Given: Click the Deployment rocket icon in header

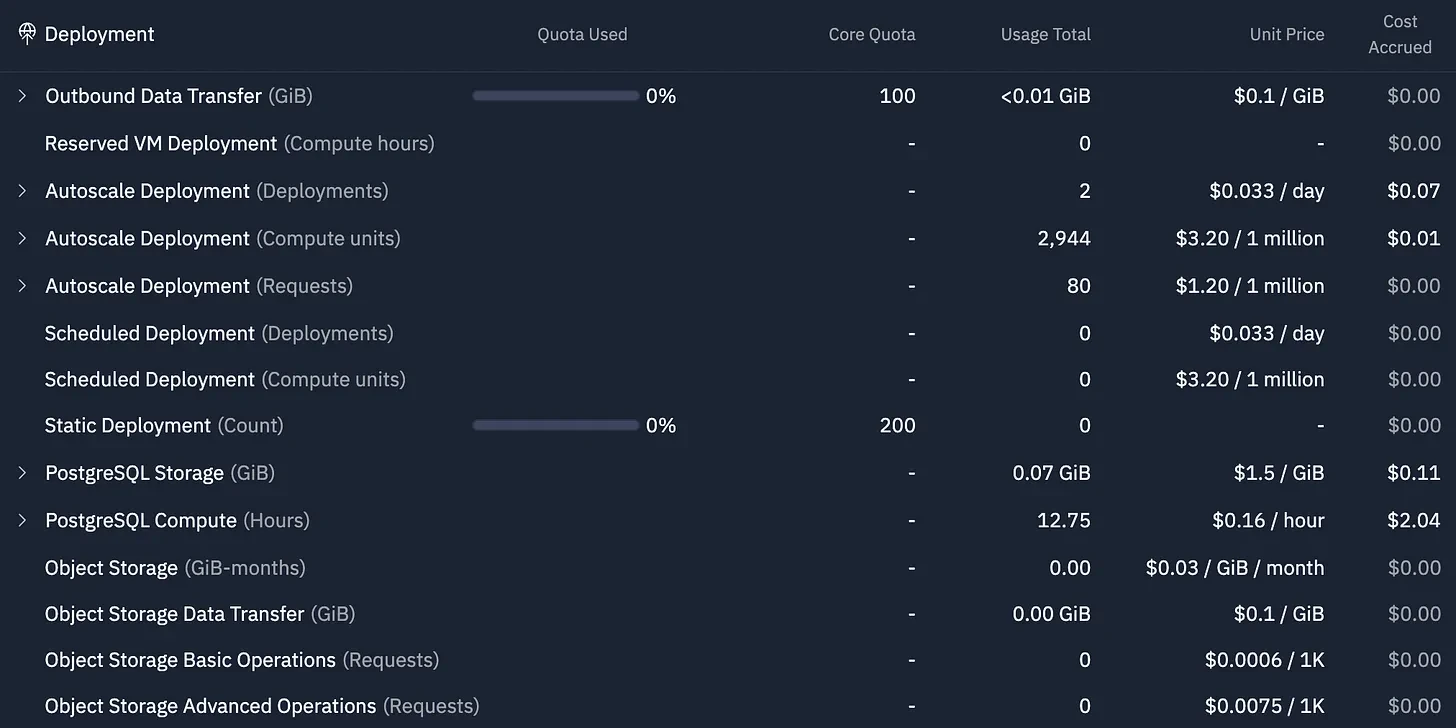Looking at the screenshot, I should [27, 34].
